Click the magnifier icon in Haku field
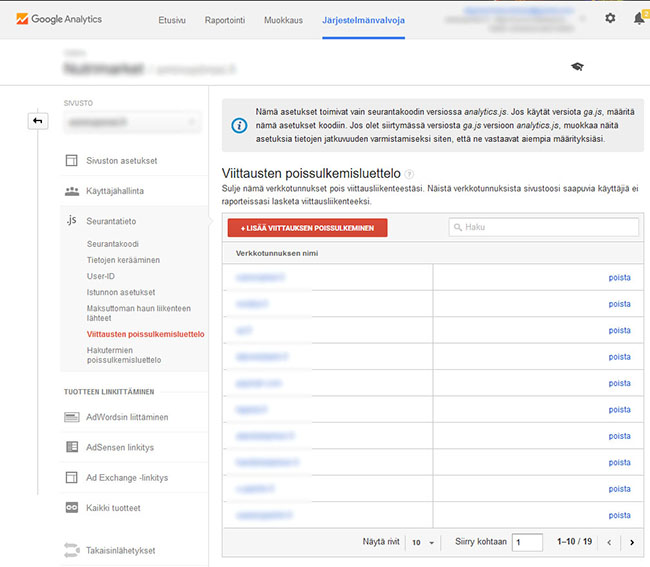This screenshot has width=650, height=567. (x=458, y=228)
